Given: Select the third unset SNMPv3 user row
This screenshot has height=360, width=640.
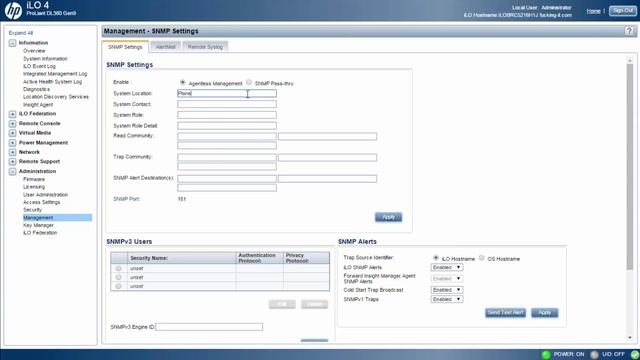Looking at the screenshot, I should click(x=118, y=287).
